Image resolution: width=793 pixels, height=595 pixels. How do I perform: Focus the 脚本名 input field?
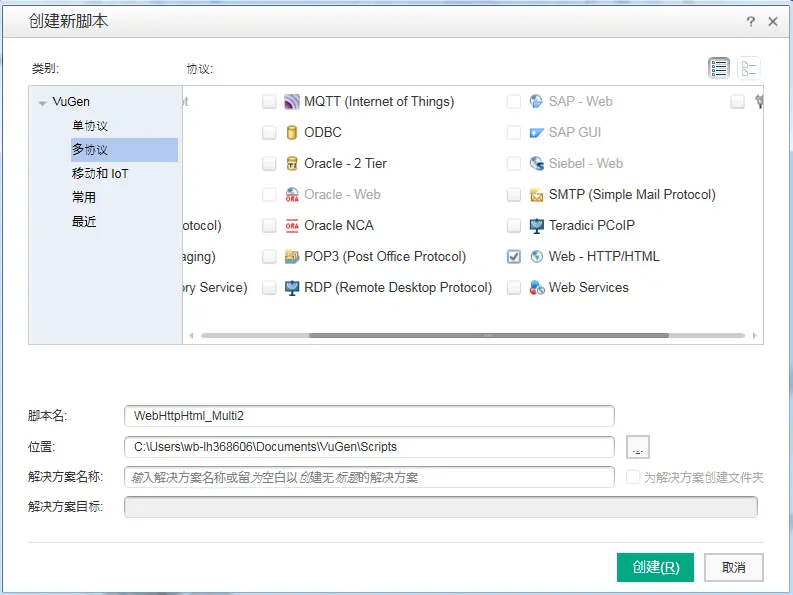pos(369,416)
